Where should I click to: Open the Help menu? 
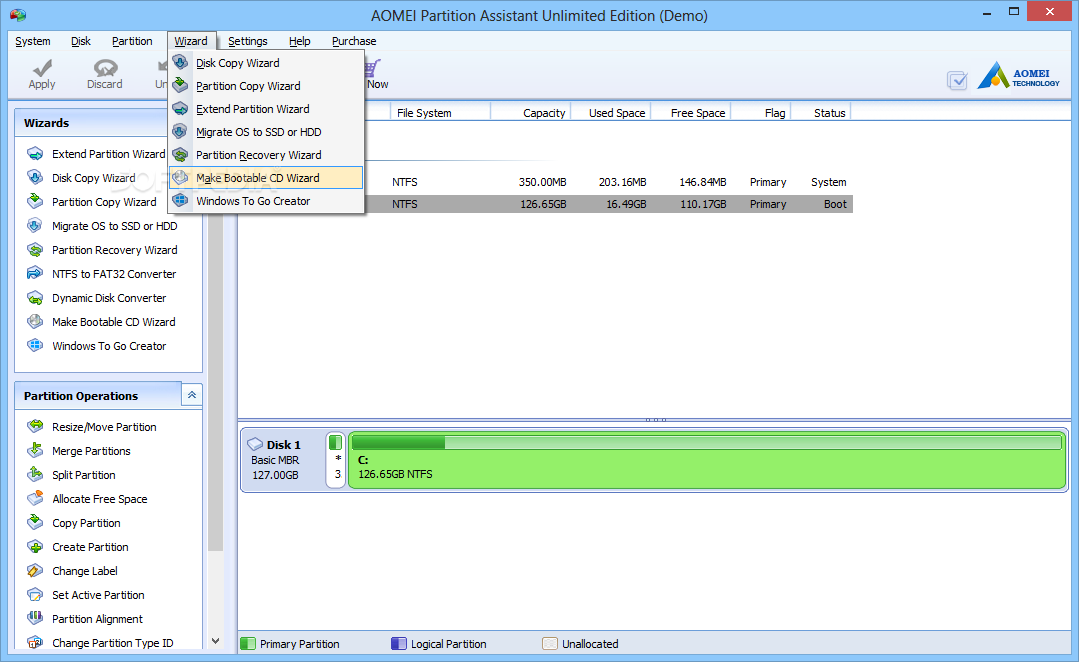(299, 41)
